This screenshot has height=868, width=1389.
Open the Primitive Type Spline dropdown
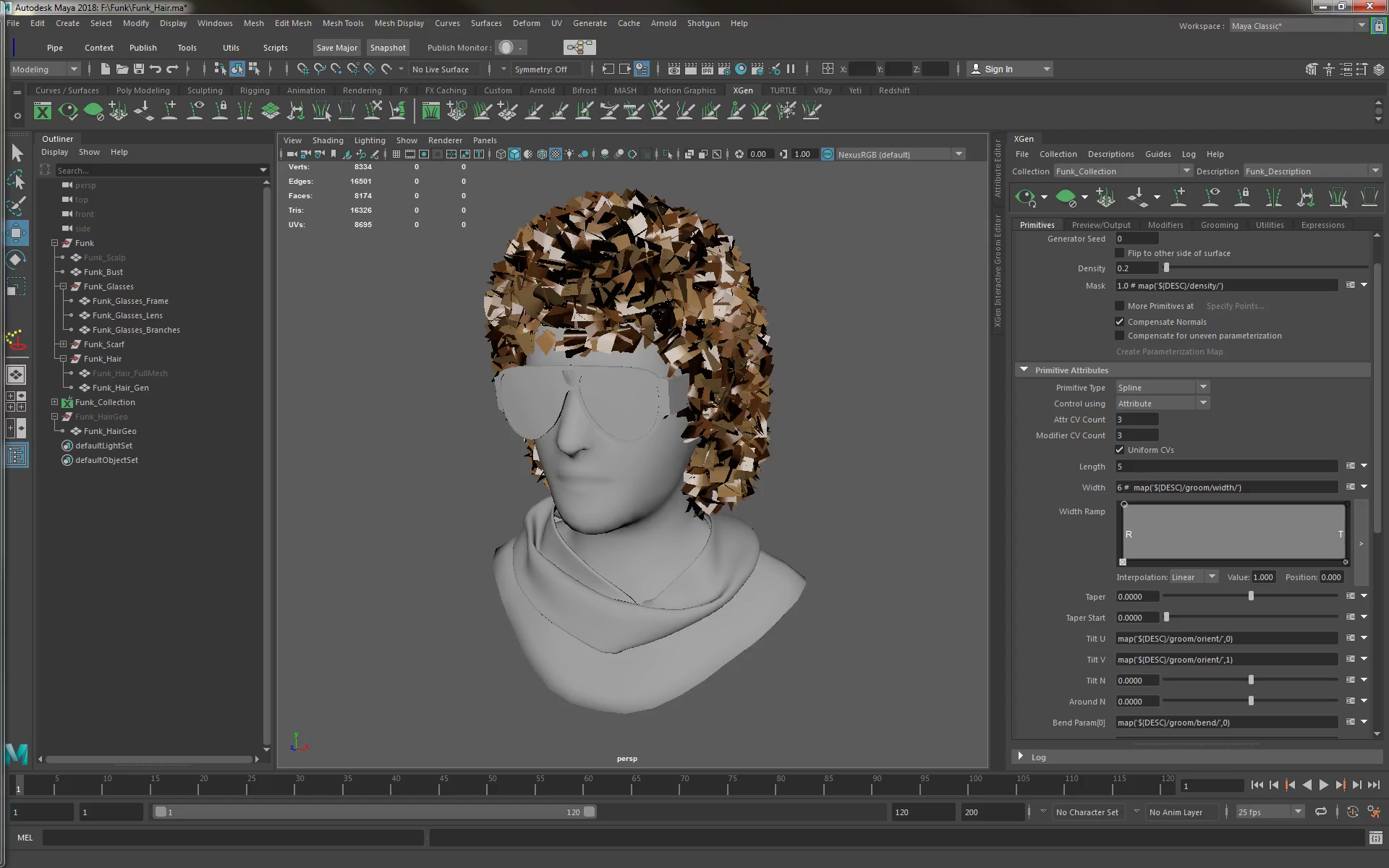coord(1162,388)
